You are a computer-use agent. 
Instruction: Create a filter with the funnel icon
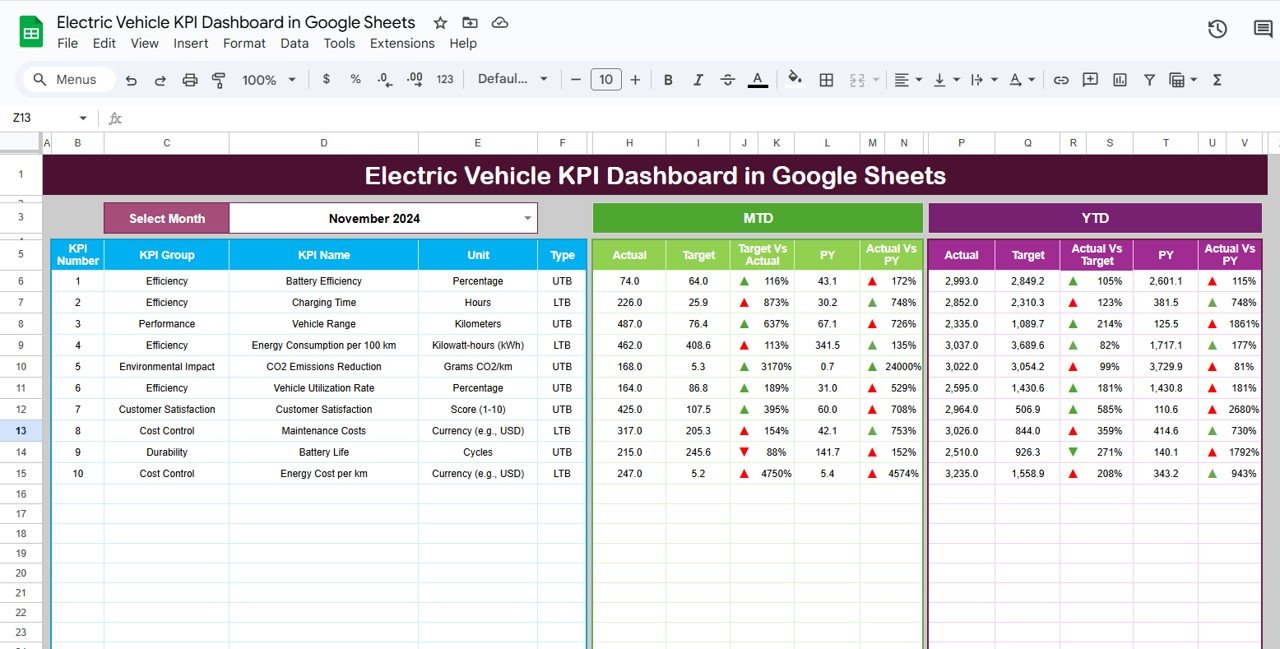pyautogui.click(x=1149, y=79)
